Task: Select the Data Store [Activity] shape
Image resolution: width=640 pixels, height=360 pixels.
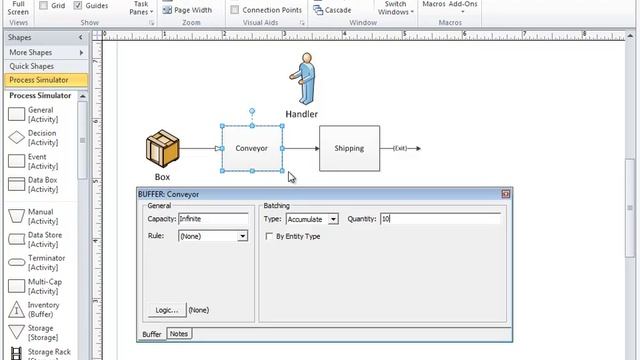Action: [35, 240]
